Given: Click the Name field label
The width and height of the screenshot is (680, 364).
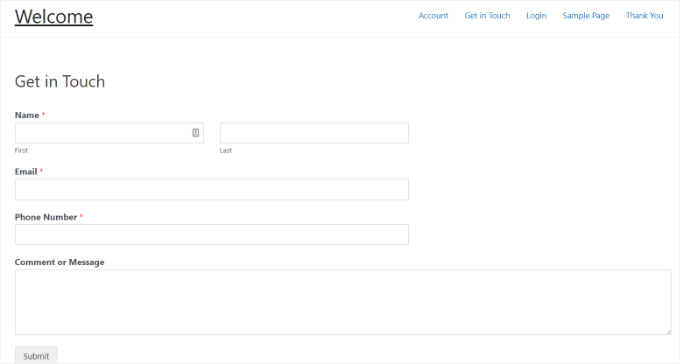Looking at the screenshot, I should (x=27, y=115).
